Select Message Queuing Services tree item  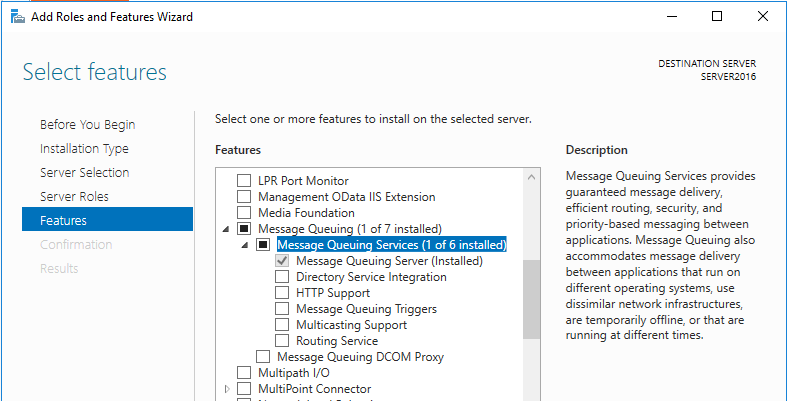[x=391, y=245]
